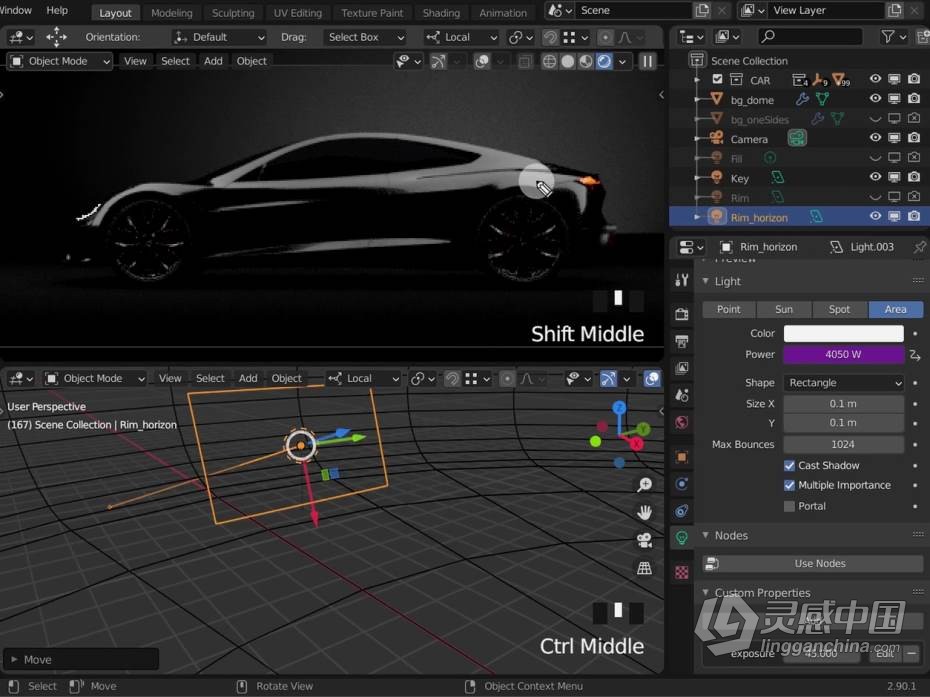The height and width of the screenshot is (697, 930).
Task: Click the Rim_horizon light data icon in outliner
Action: [x=816, y=217]
